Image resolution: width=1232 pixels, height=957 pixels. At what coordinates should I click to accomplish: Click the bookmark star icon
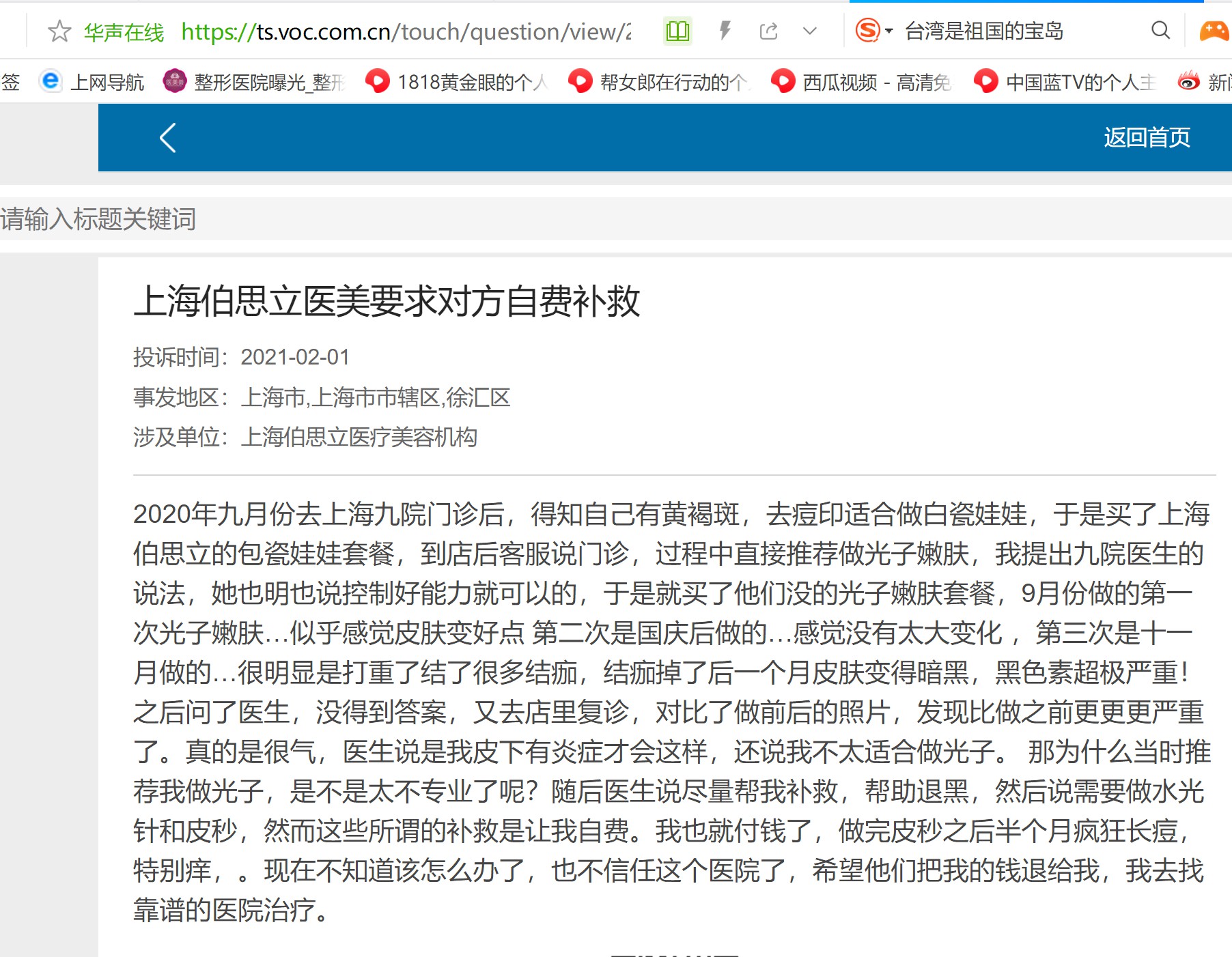pos(59,31)
